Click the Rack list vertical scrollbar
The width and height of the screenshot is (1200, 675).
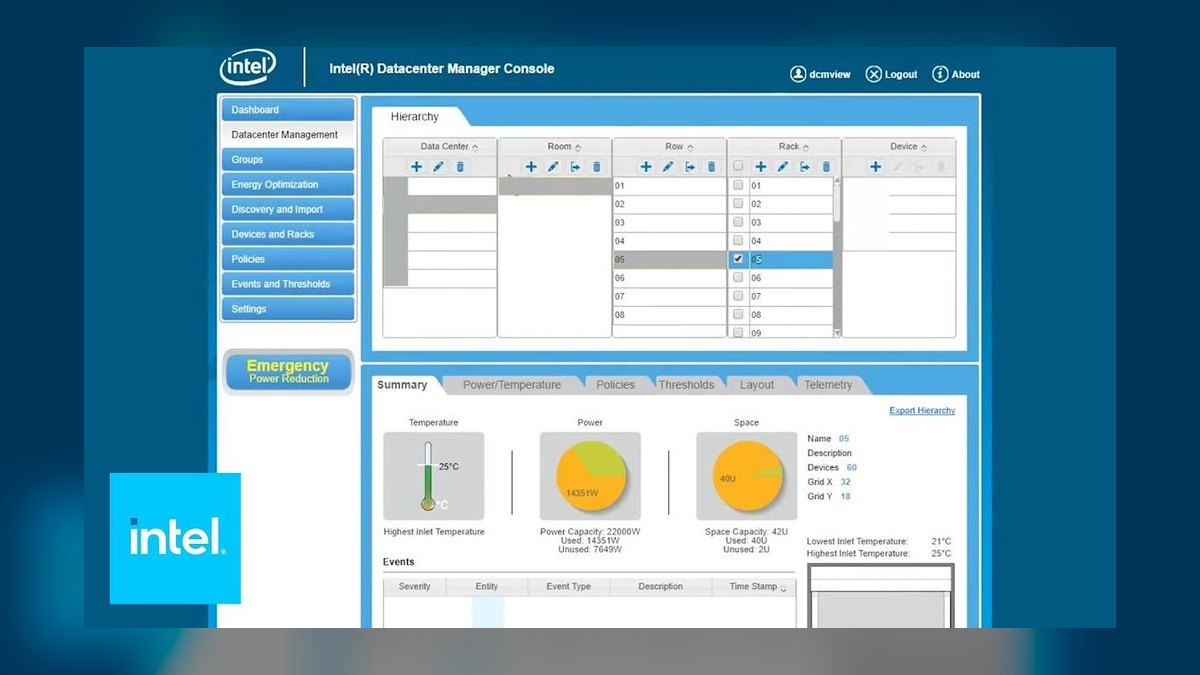pyautogui.click(x=837, y=206)
